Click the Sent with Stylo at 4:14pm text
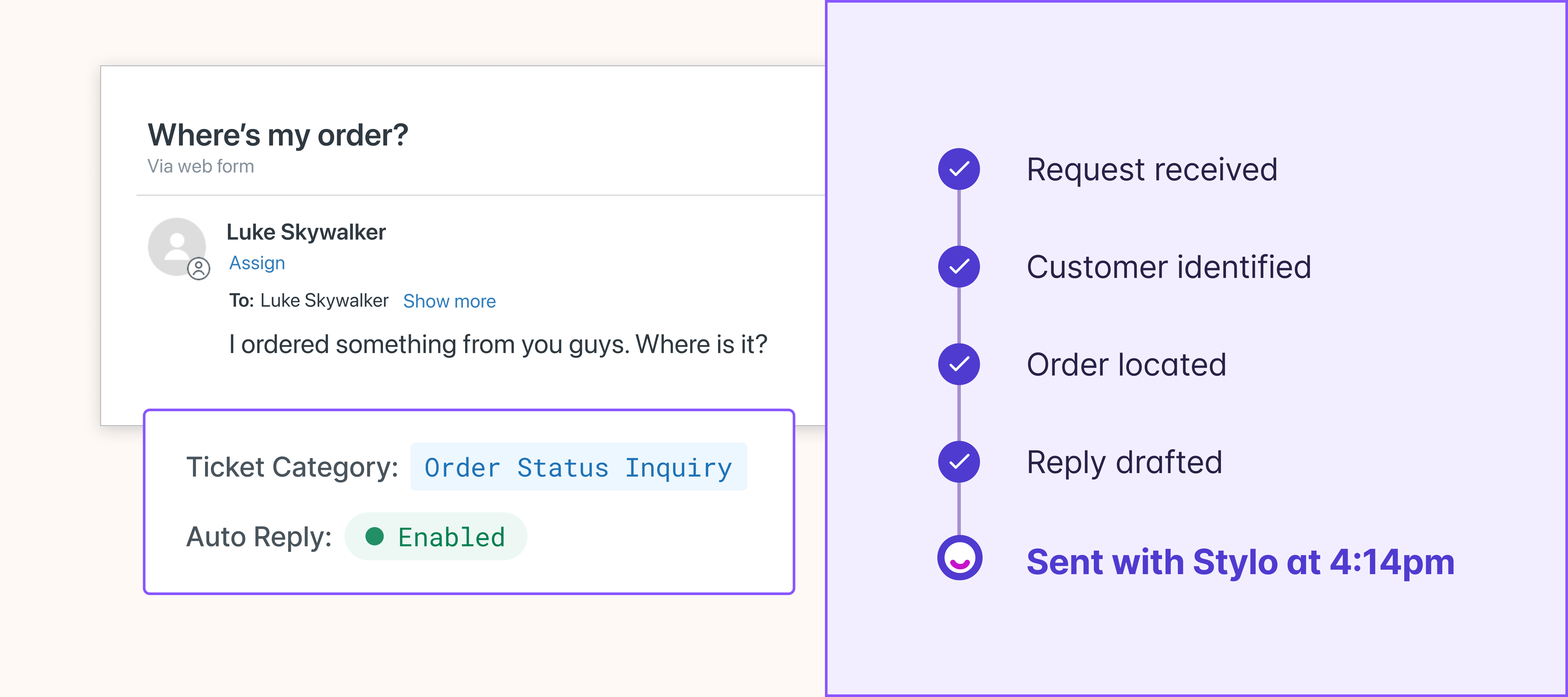 click(x=1240, y=561)
